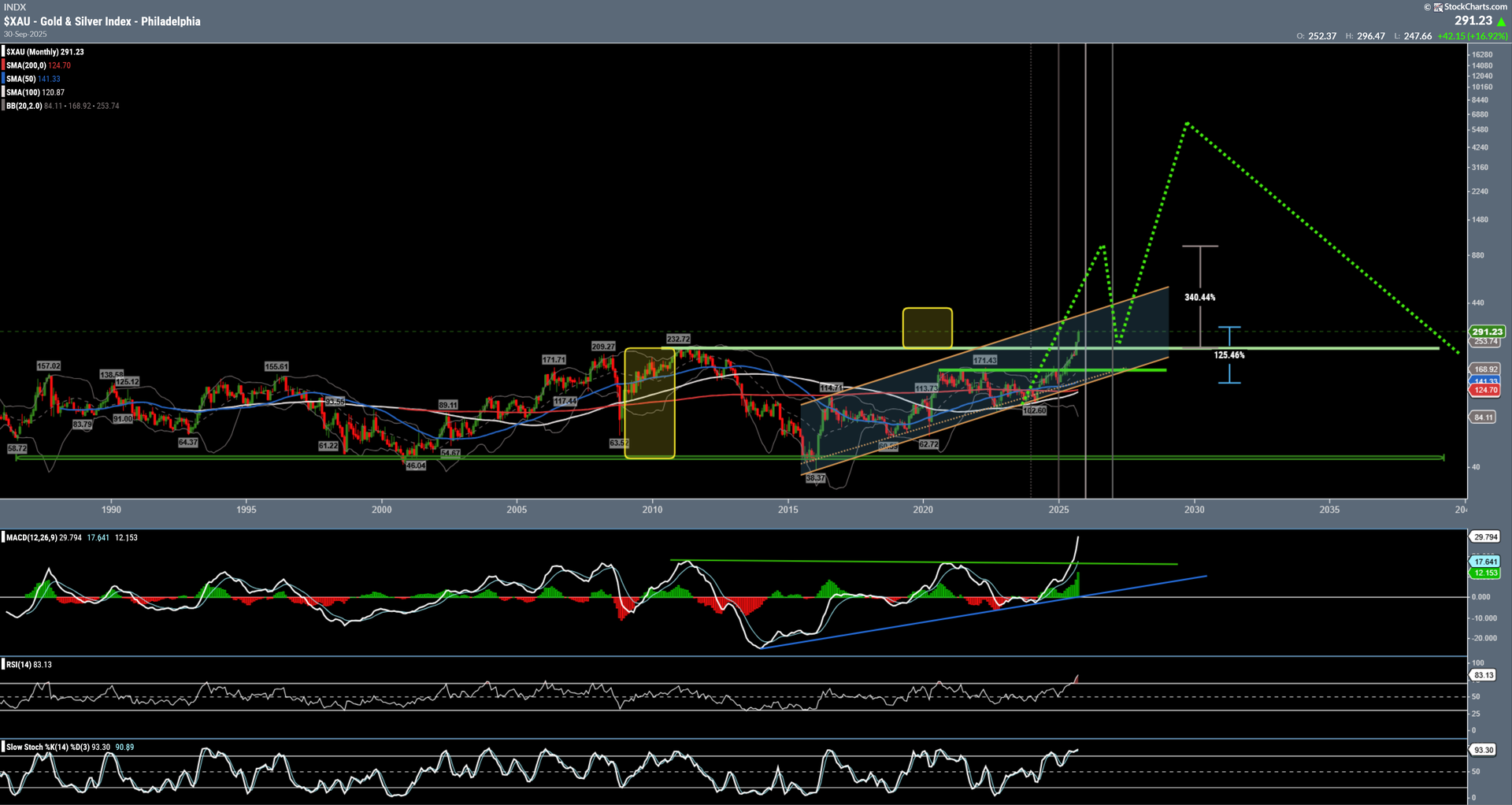Screen dimensions: 1512x805
Task: Click the green up-arrow beside 291.23
Action: [1501, 22]
